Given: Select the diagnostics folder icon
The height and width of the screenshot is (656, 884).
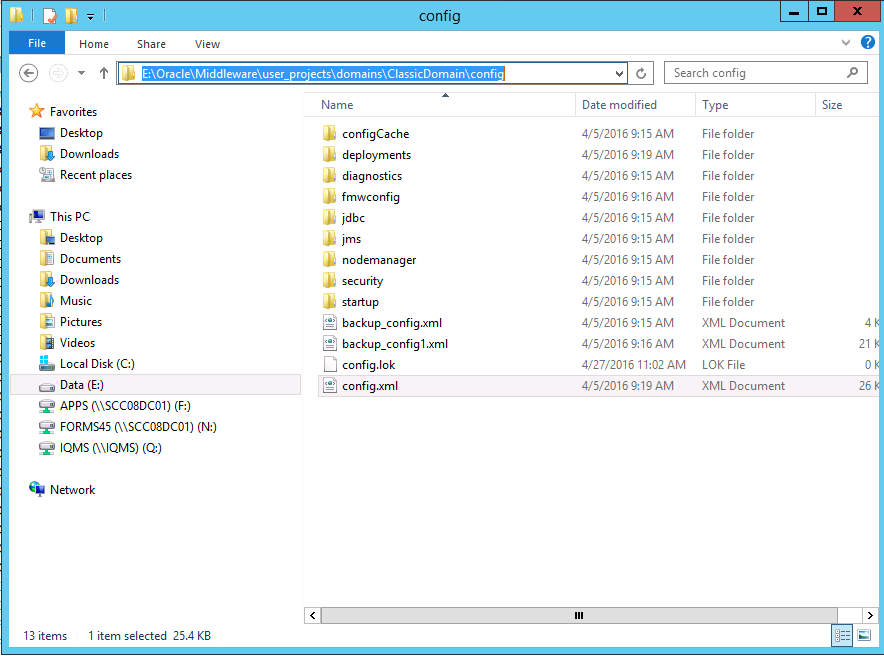Looking at the screenshot, I should 330,175.
